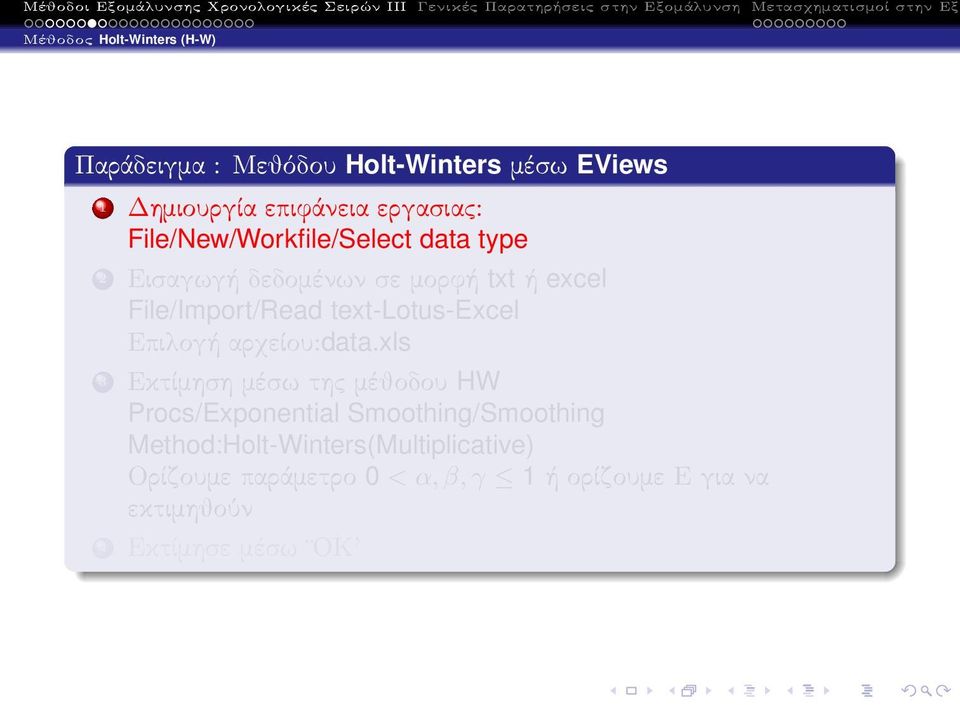The height and width of the screenshot is (705, 960).
Task: Click the slide rectangle navigation icon
Action: [x=631, y=691]
